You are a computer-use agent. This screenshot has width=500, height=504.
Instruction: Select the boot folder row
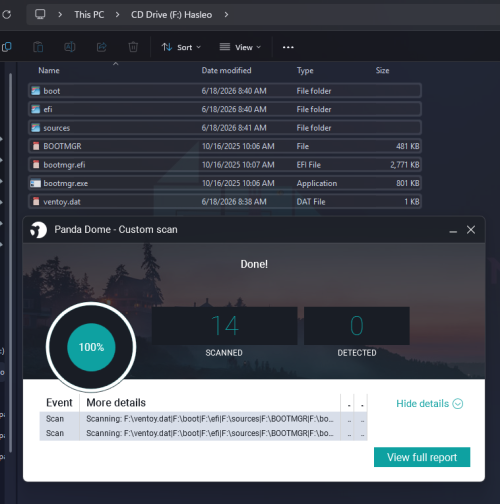(225, 91)
